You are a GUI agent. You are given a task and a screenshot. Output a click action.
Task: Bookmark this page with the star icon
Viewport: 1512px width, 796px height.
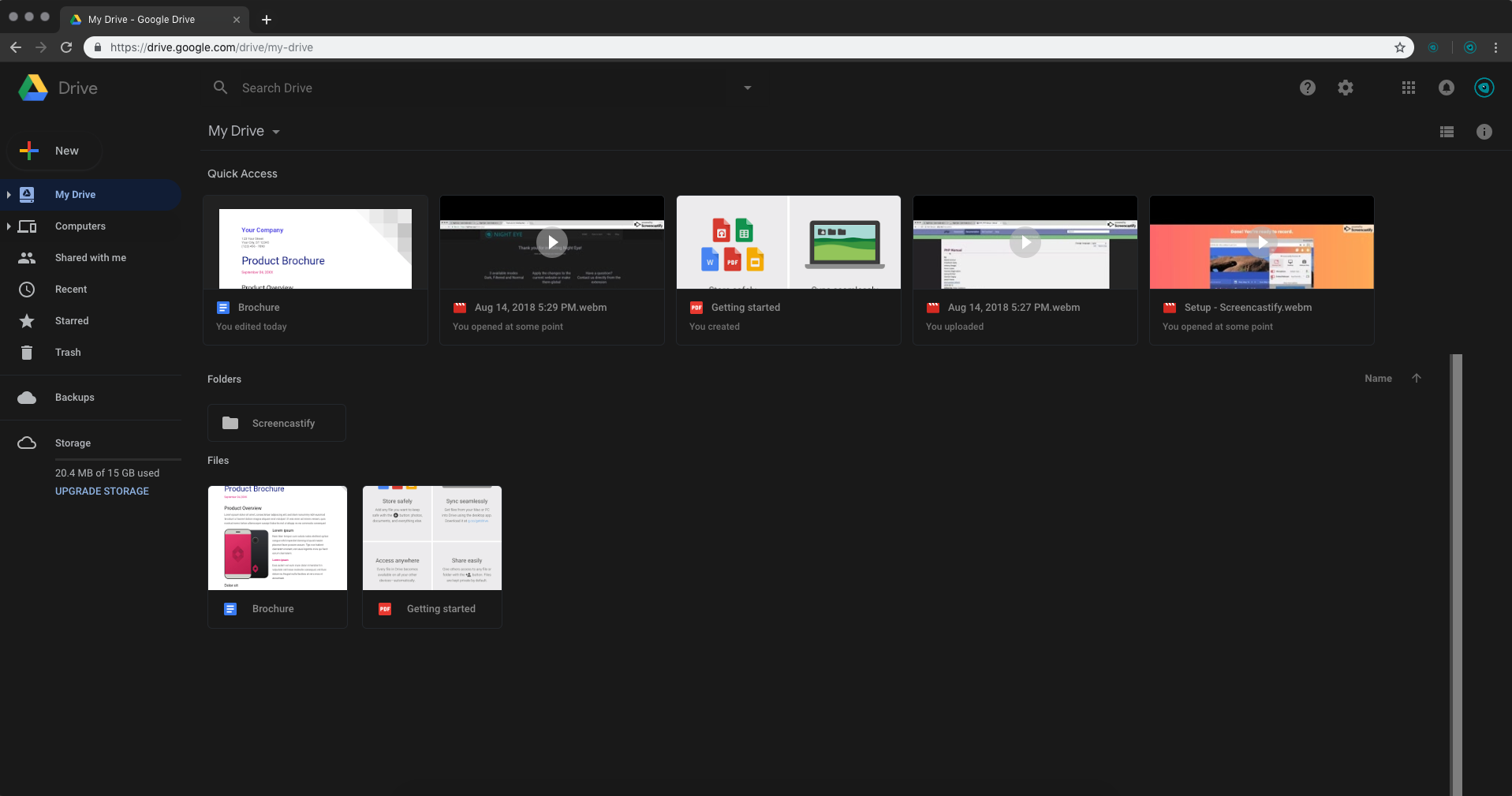click(x=1400, y=47)
